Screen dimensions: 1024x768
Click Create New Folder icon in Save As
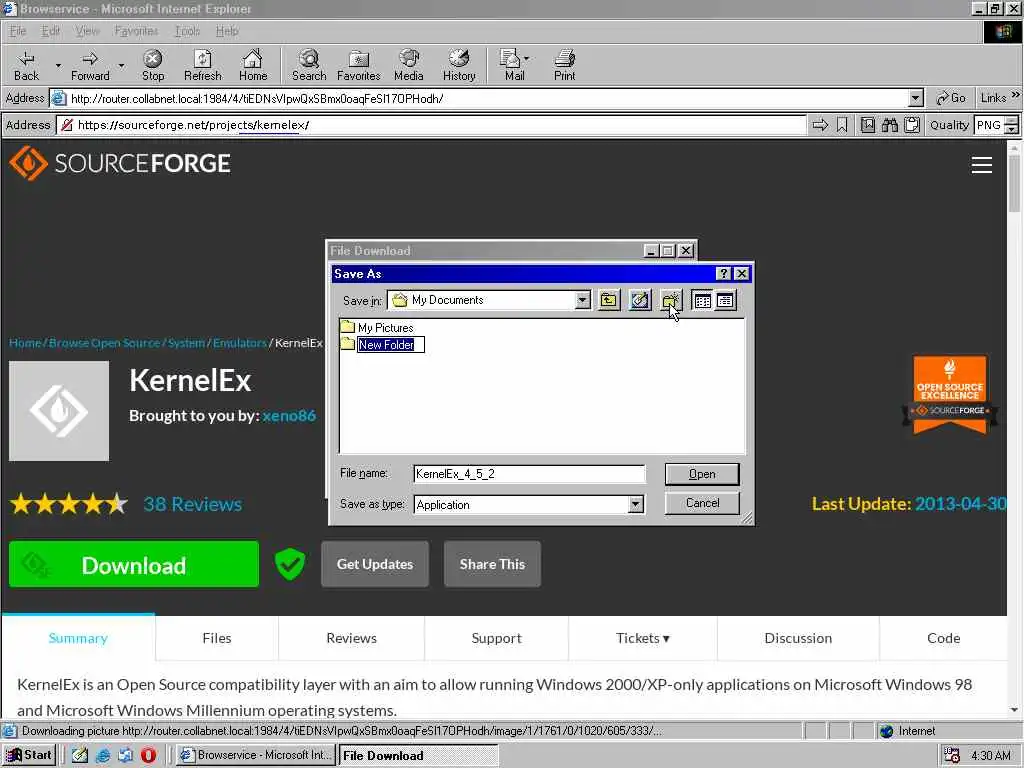671,300
